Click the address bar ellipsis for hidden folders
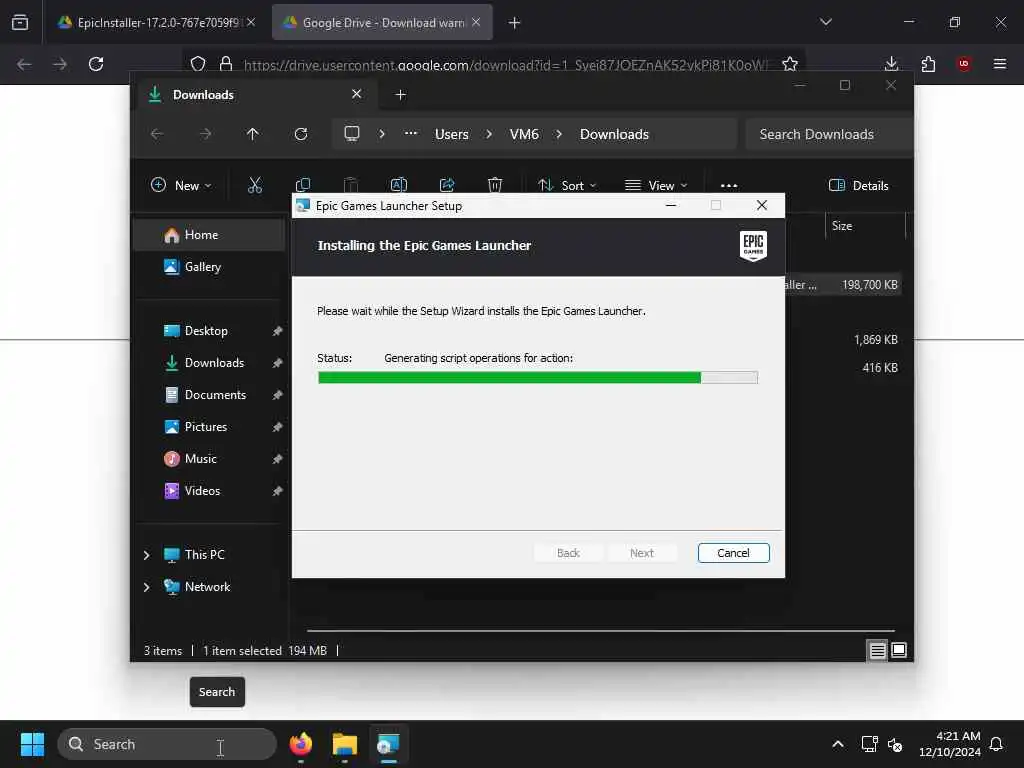Image resolution: width=1024 pixels, height=768 pixels. coord(411,133)
